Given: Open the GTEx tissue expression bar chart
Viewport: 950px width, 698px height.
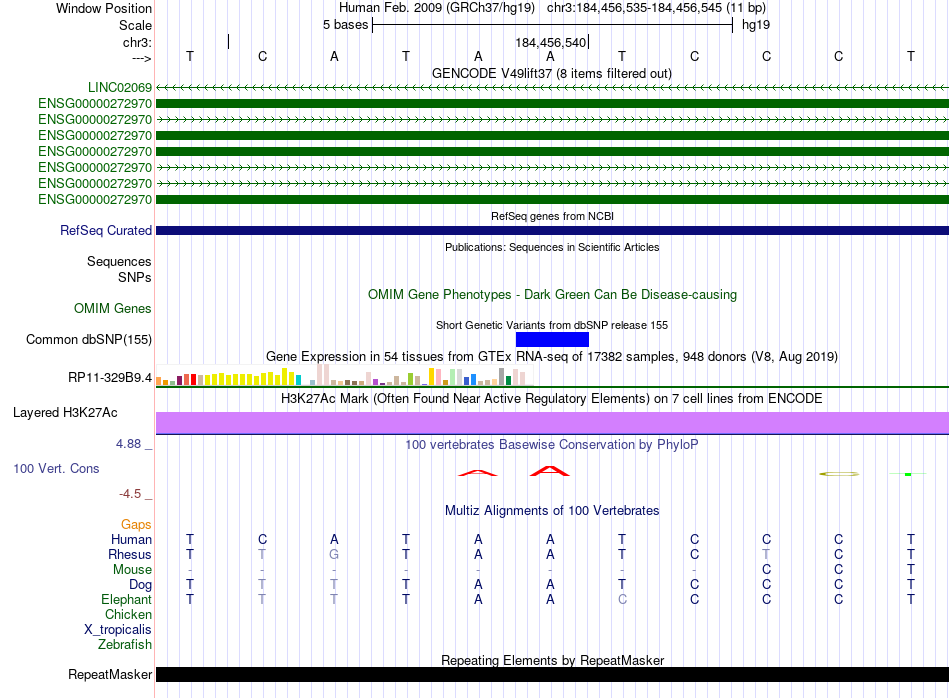Looking at the screenshot, I should [x=344, y=375].
